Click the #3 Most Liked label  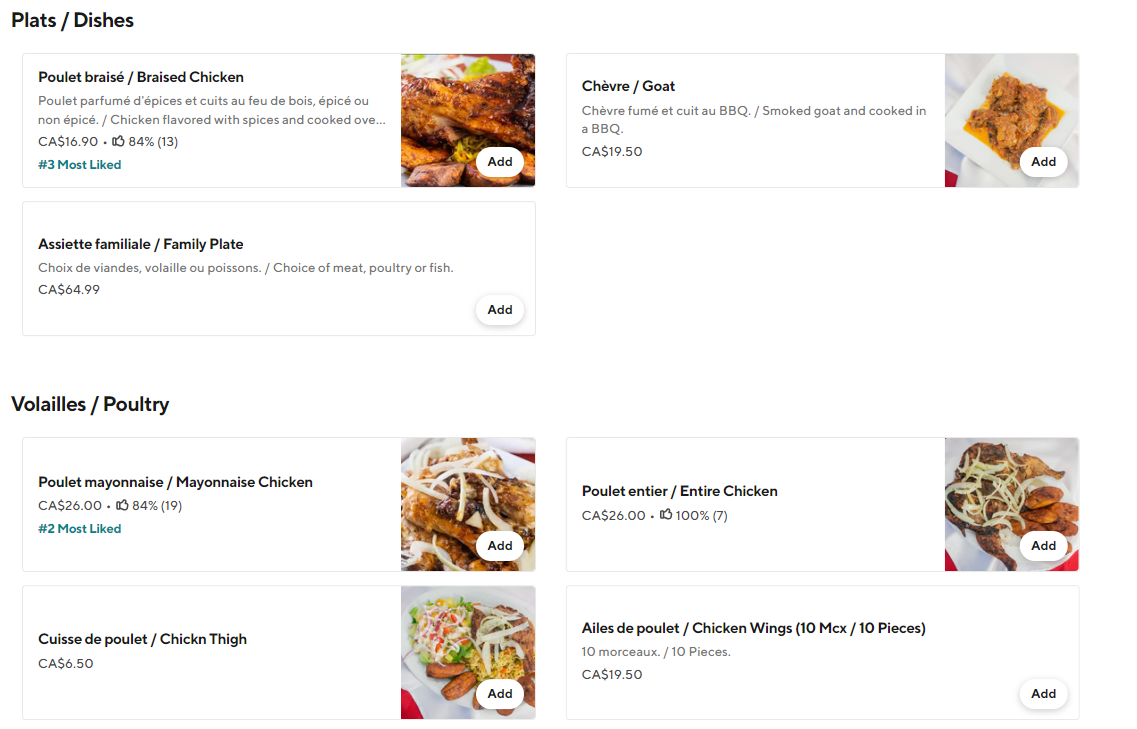tap(80, 165)
